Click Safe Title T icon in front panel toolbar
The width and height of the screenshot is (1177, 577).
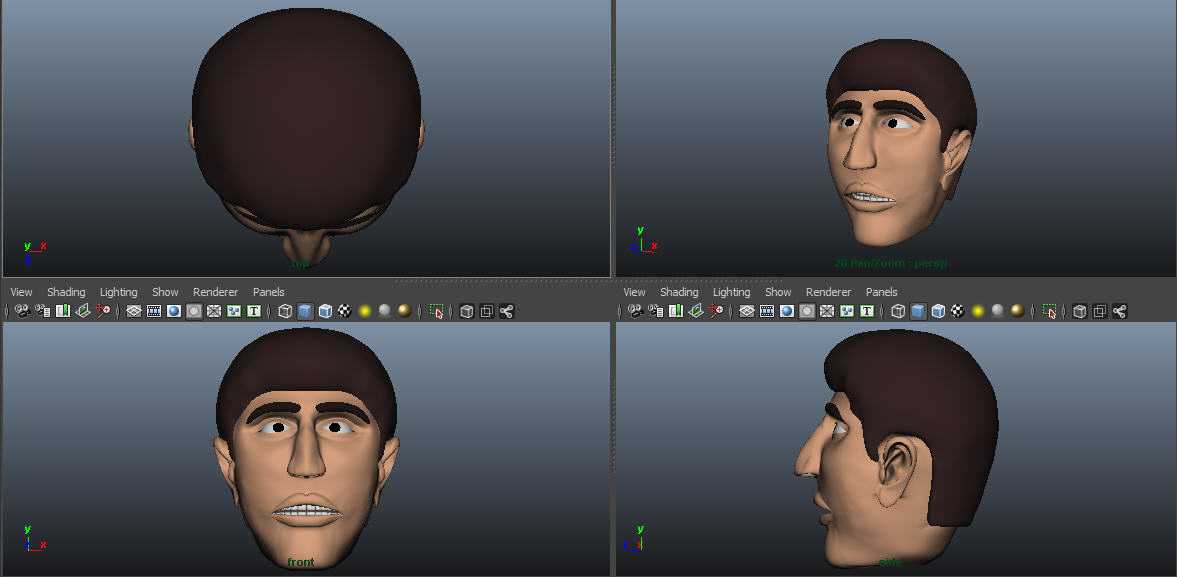tap(254, 311)
